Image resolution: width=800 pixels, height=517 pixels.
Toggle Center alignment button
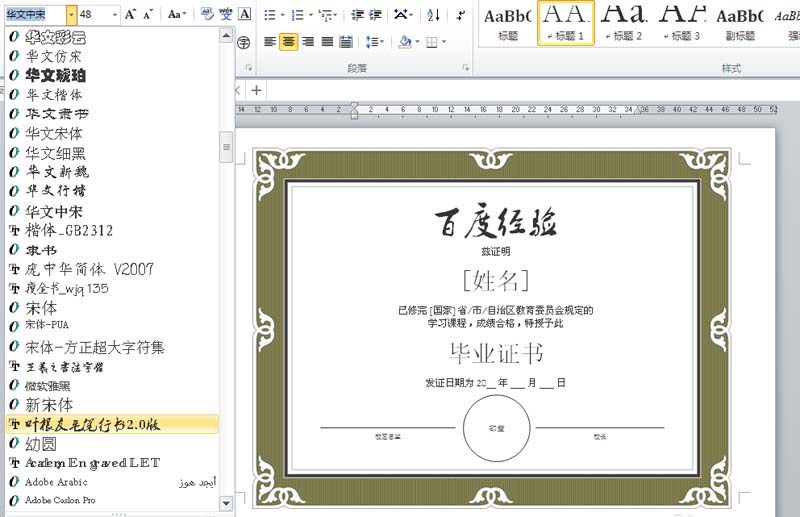(x=289, y=42)
